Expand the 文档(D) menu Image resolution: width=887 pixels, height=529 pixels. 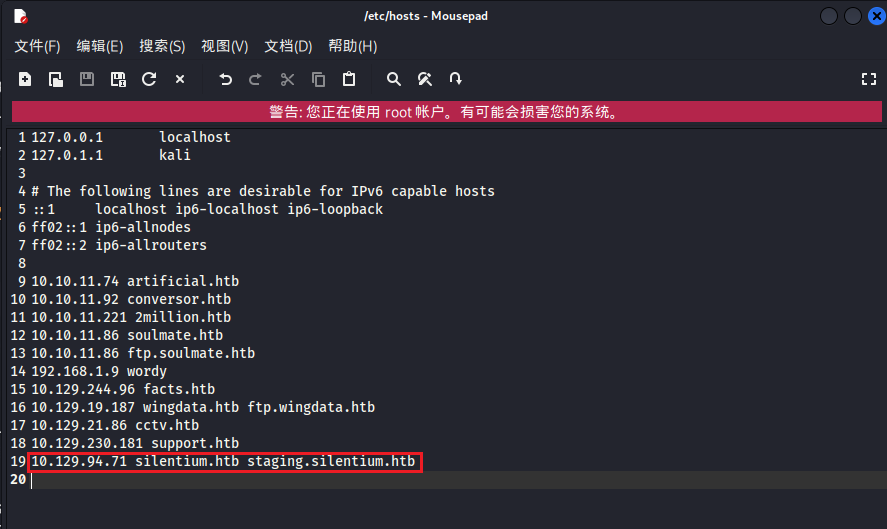pos(288,46)
